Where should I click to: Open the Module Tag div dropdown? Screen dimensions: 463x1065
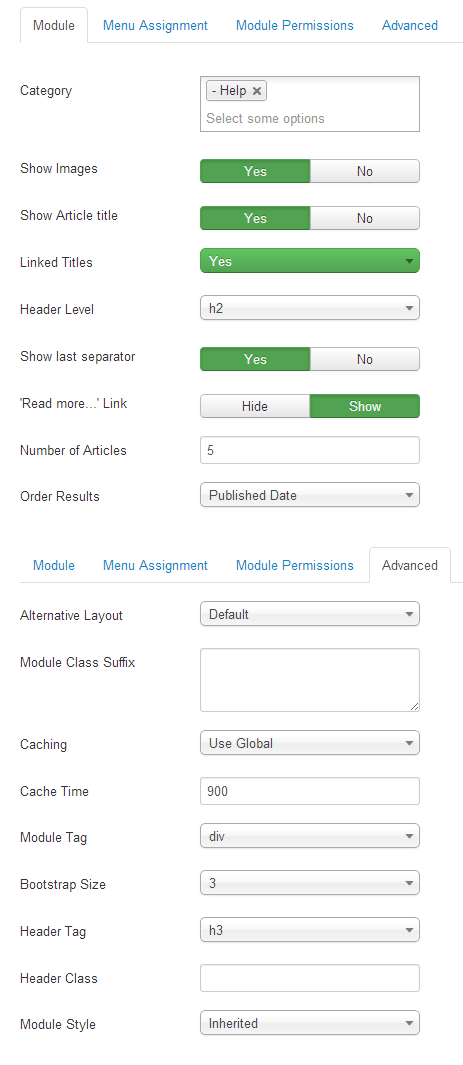coord(310,836)
